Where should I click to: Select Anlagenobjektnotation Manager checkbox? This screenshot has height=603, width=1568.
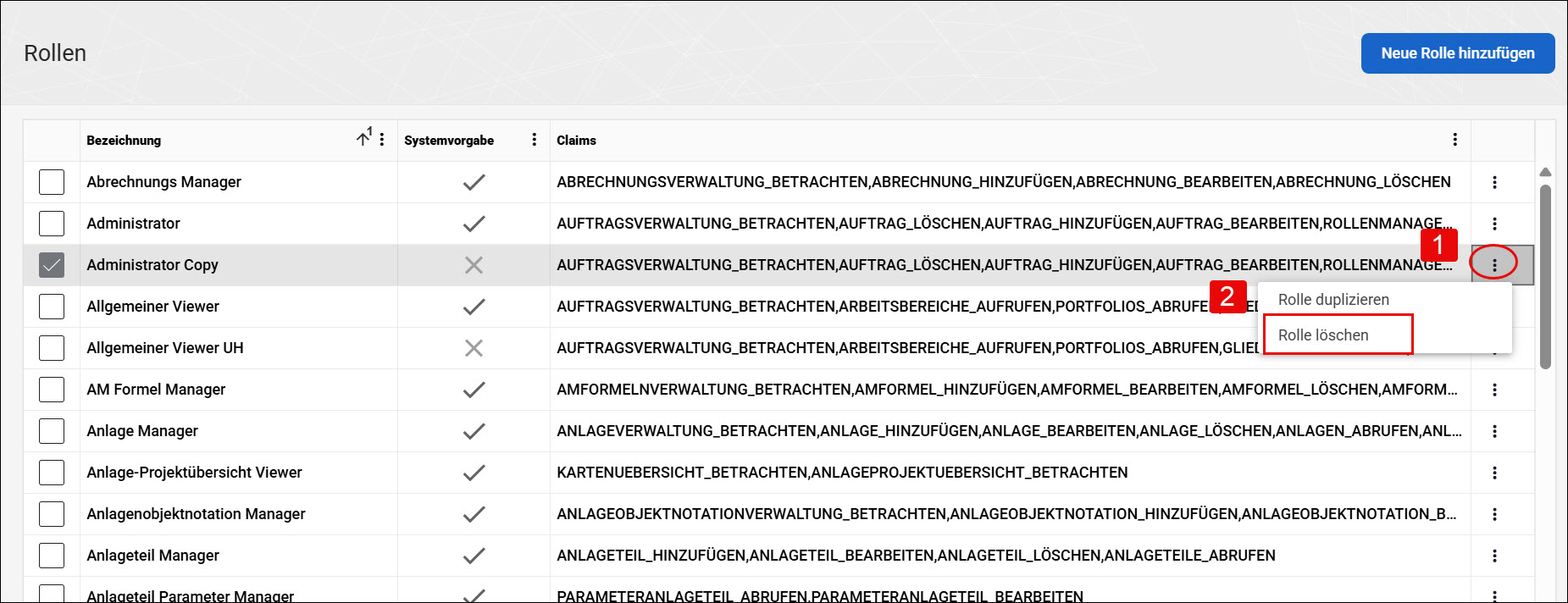point(52,514)
